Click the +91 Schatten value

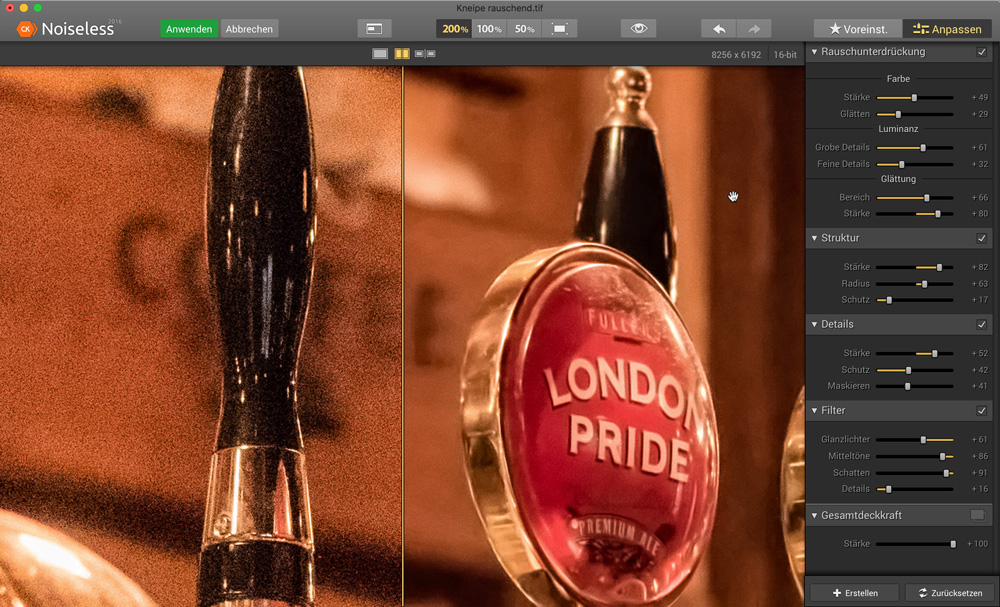coord(980,473)
